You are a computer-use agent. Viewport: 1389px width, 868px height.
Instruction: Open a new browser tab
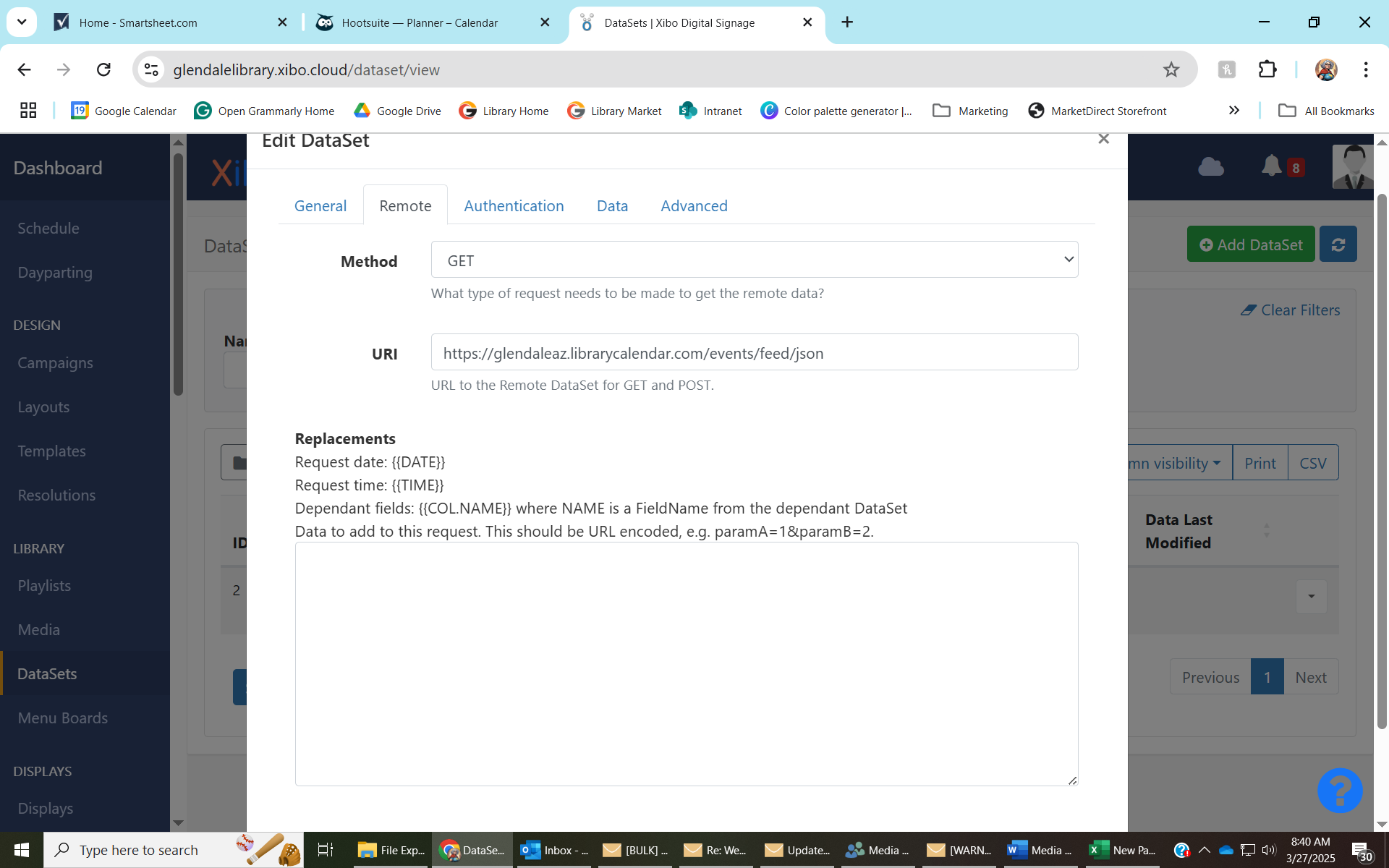point(847,22)
